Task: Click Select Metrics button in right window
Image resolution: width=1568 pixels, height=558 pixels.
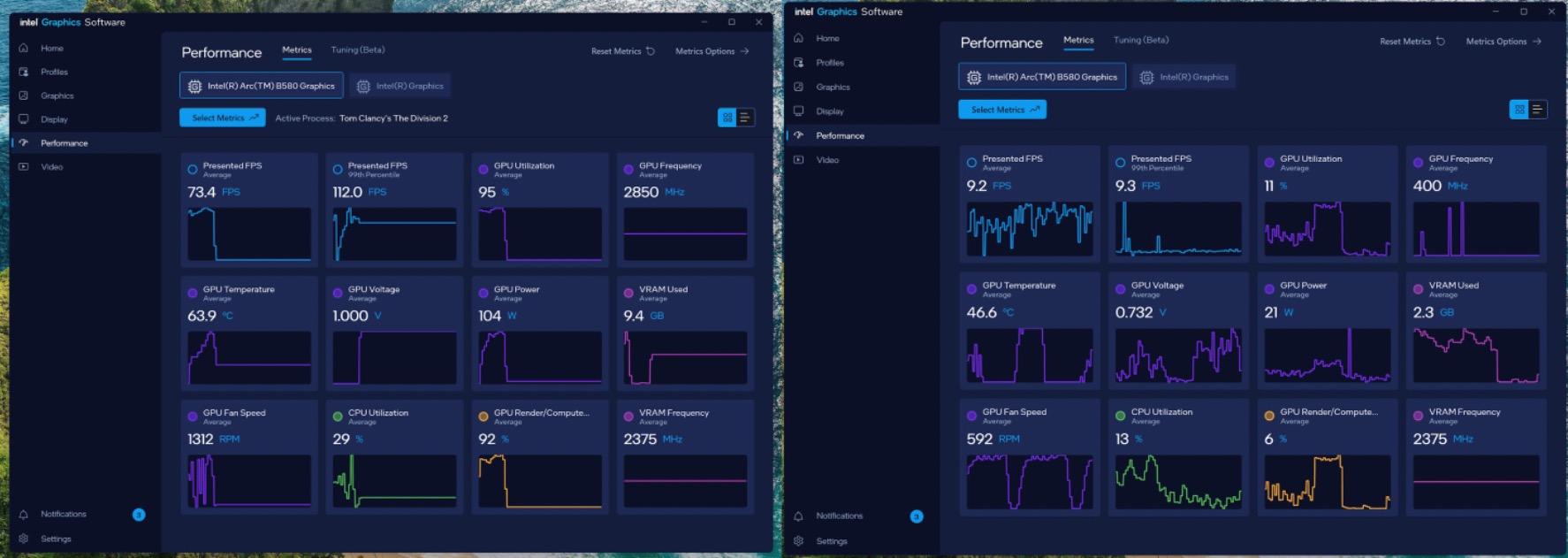Action: click(1002, 110)
